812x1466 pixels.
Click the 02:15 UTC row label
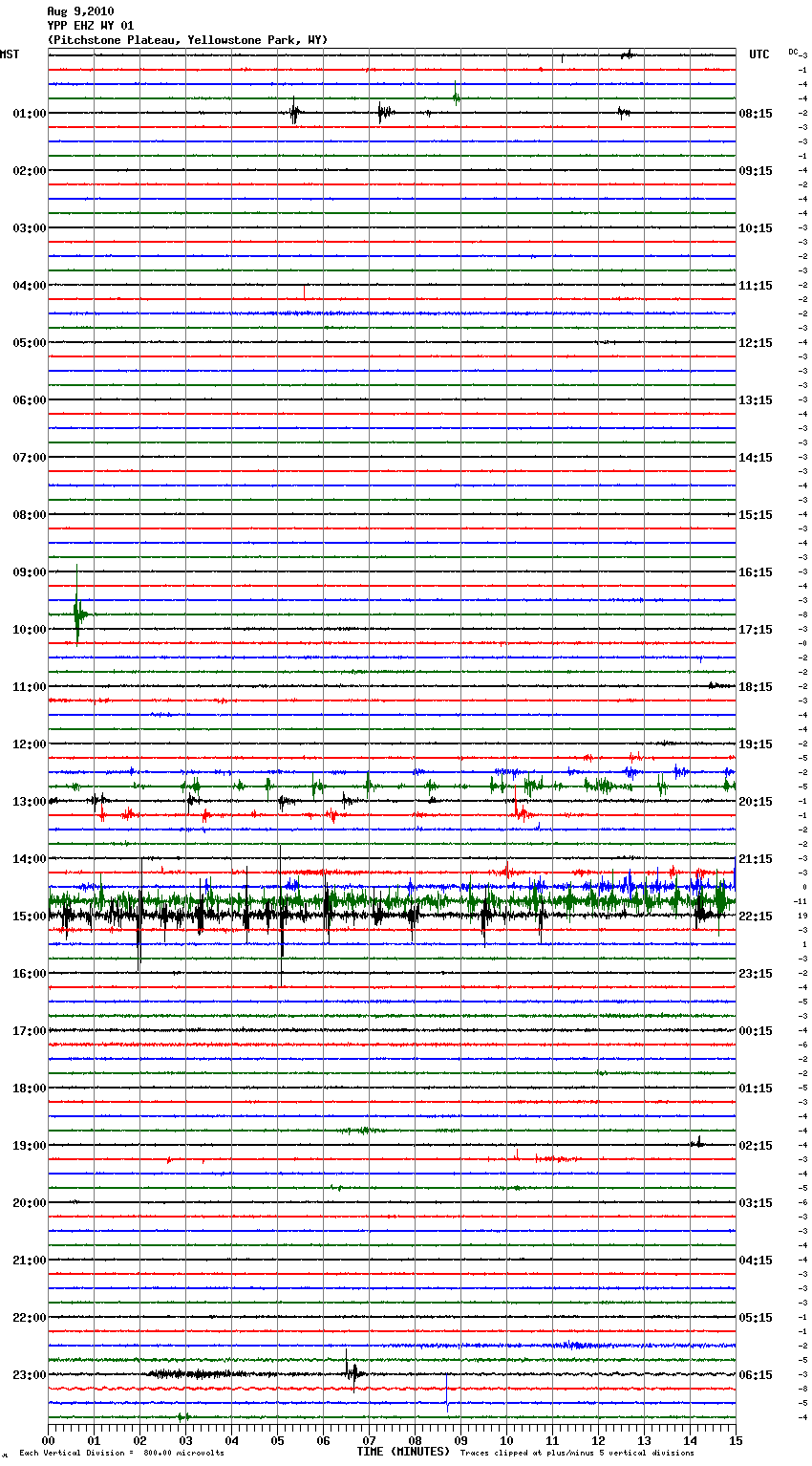(756, 1146)
